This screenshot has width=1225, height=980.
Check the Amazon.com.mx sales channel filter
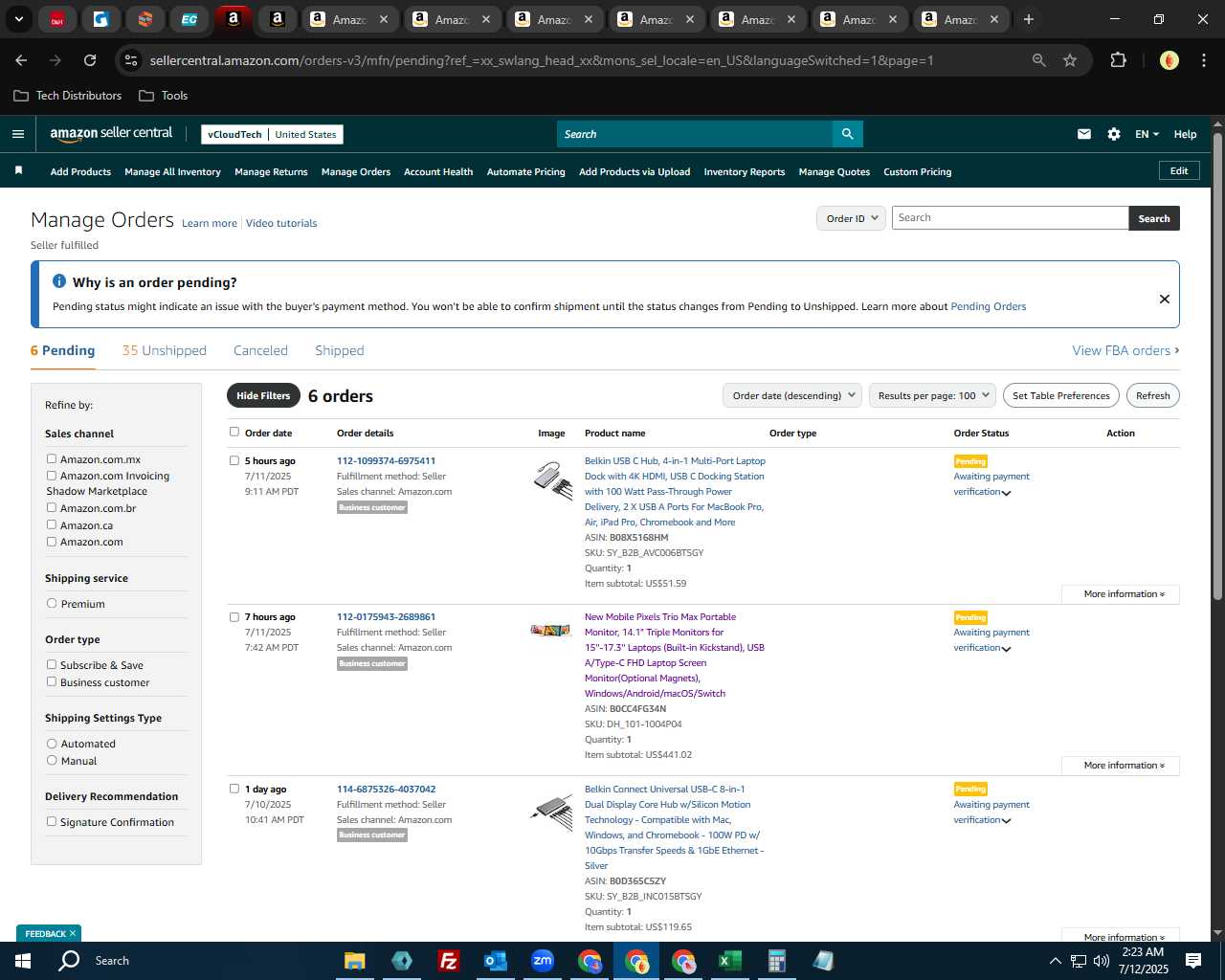point(52,459)
